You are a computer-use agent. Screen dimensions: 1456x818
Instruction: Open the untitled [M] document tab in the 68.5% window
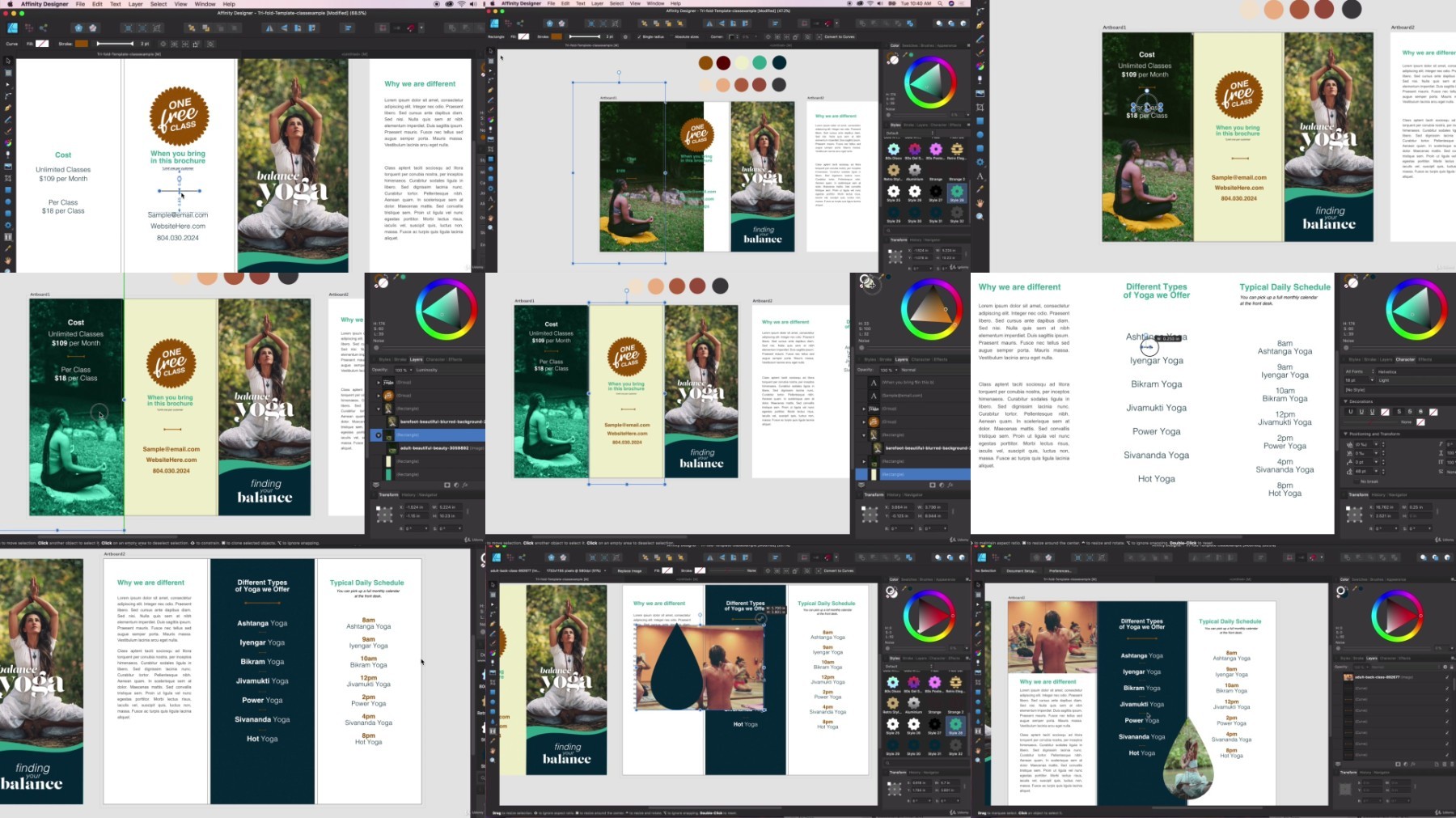point(354,54)
